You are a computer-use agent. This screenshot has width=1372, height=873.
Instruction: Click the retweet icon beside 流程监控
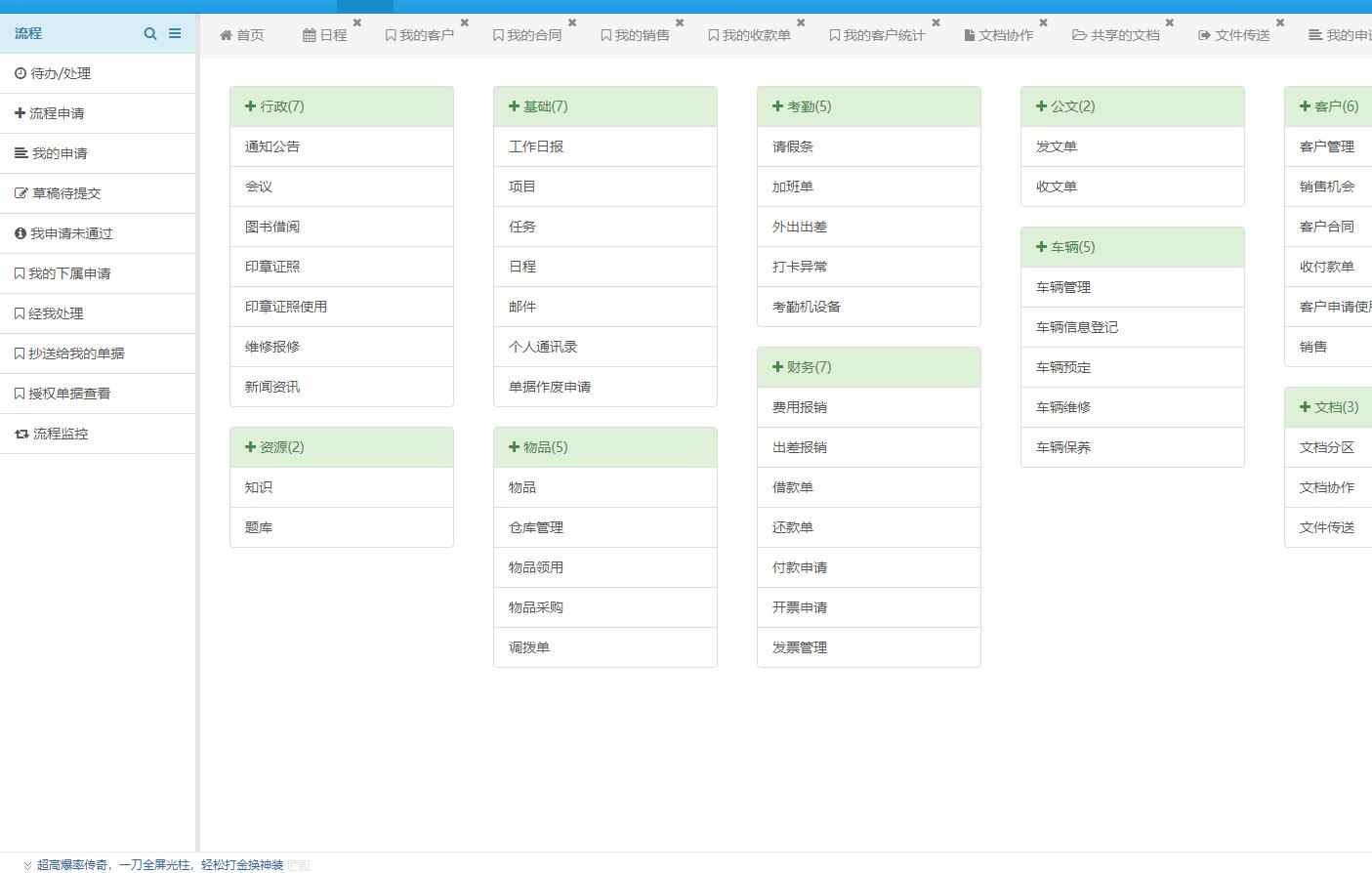(x=21, y=434)
